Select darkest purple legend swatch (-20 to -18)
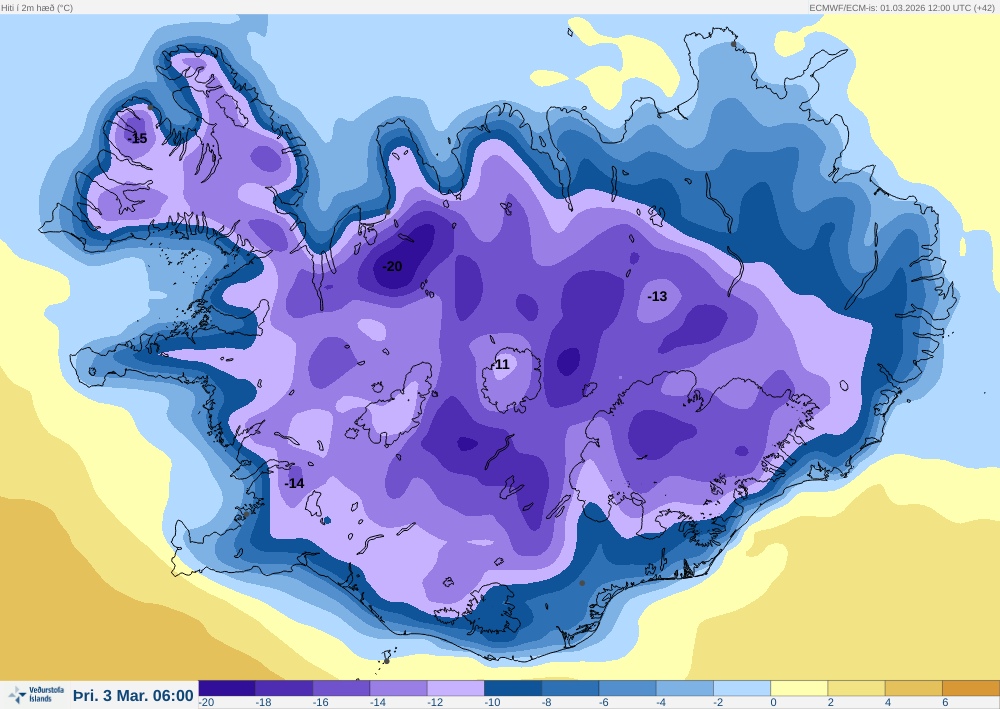Screen dimensions: 1000x709 coord(227,688)
